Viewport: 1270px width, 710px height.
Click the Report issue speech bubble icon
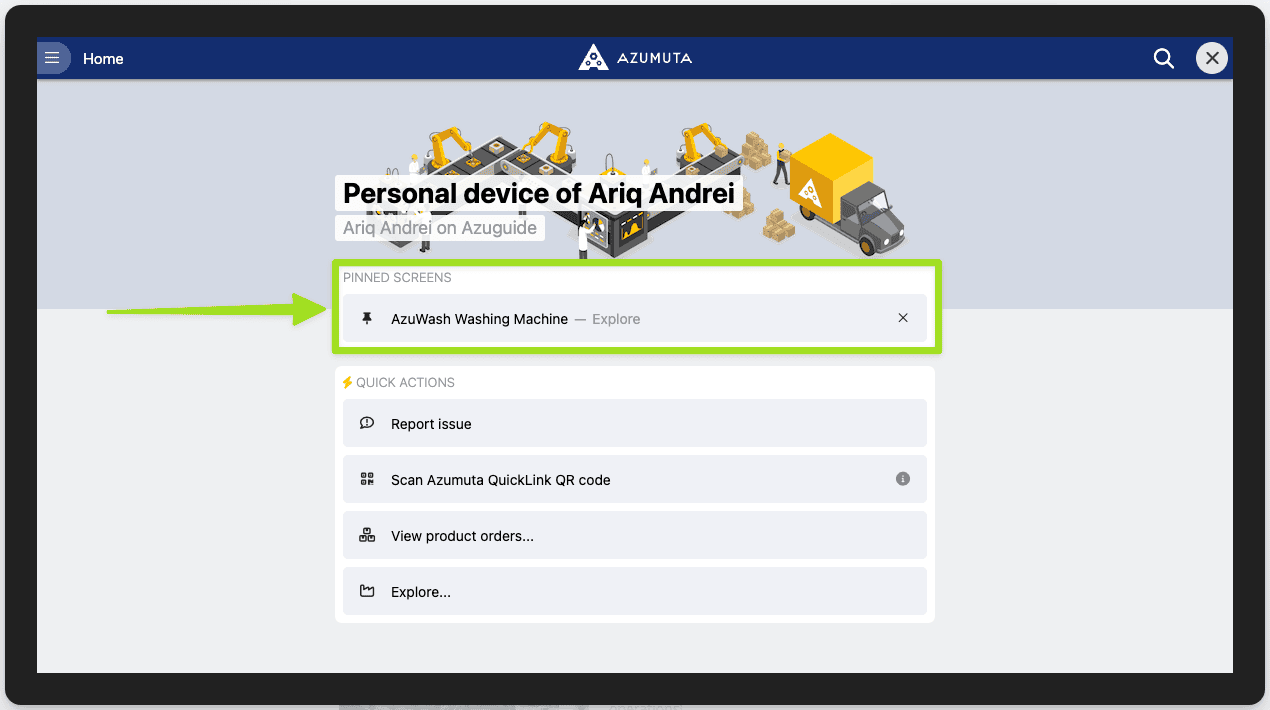367,424
